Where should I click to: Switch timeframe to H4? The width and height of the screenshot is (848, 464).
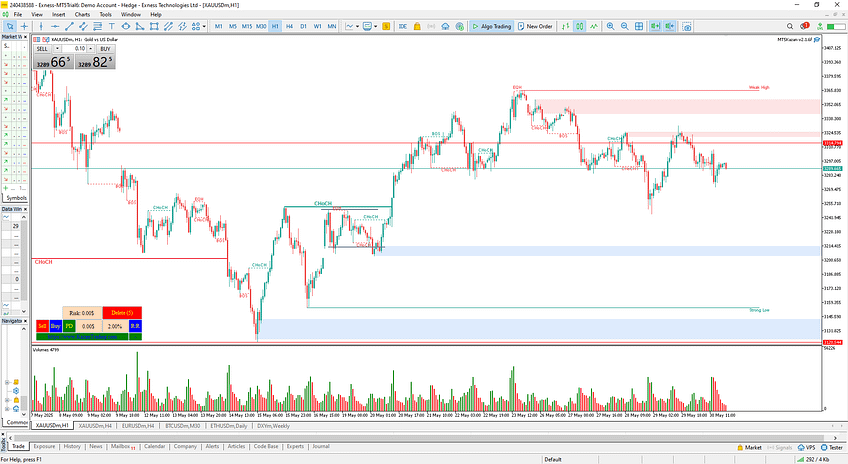coord(289,26)
